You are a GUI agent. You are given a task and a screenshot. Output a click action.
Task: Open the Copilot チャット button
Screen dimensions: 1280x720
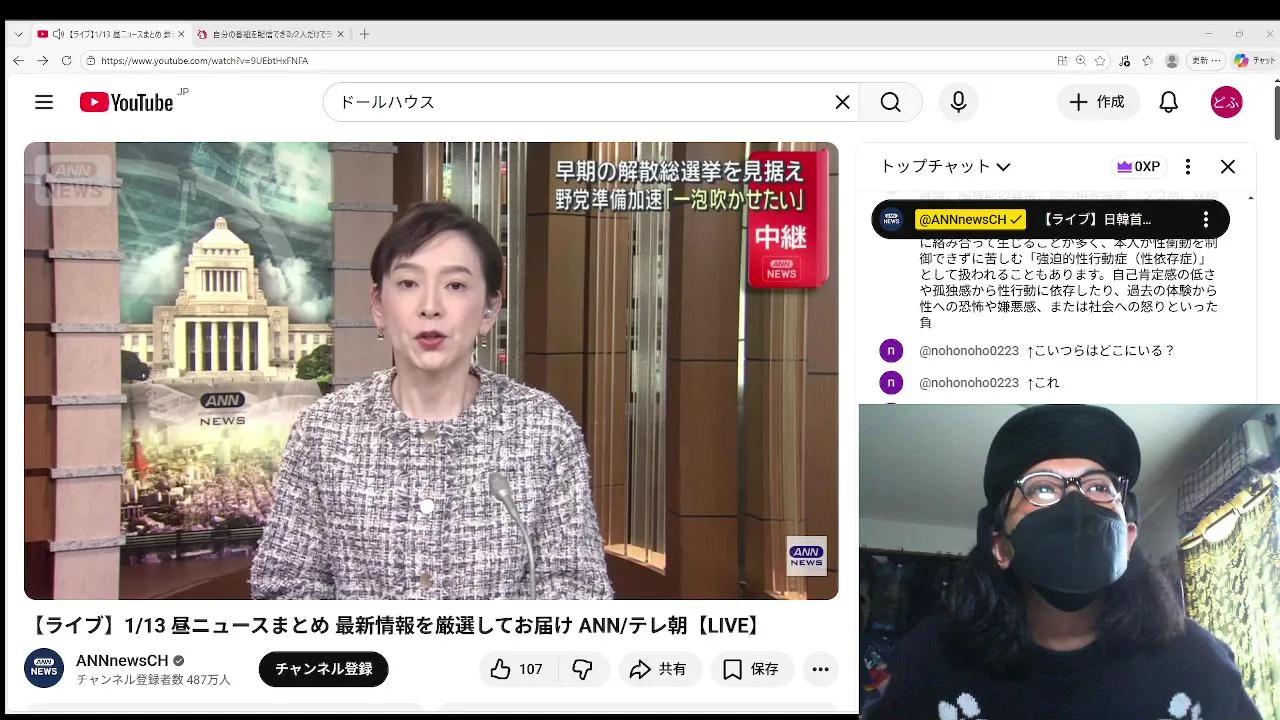tap(1254, 61)
